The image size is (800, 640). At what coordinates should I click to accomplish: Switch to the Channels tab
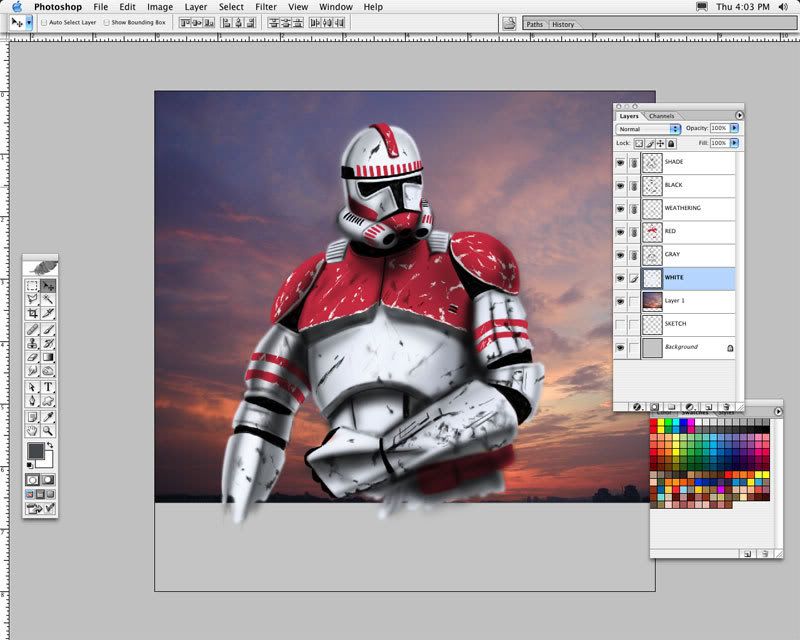tap(662, 116)
